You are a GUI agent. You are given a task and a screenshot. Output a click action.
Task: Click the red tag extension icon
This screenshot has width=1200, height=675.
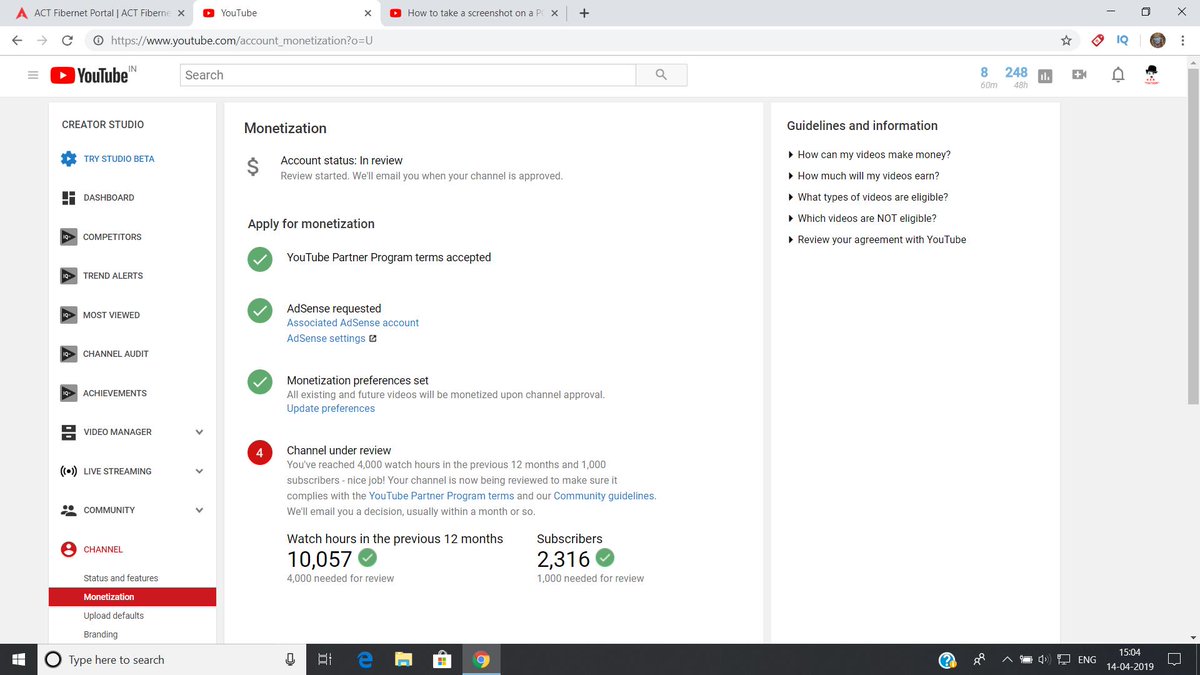(x=1097, y=41)
